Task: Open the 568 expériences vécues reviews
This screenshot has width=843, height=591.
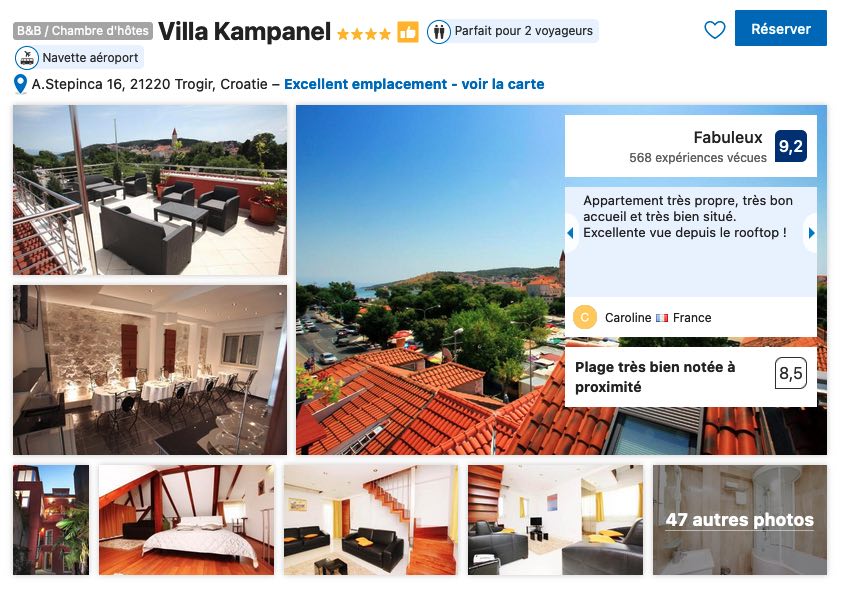Action: tap(697, 158)
